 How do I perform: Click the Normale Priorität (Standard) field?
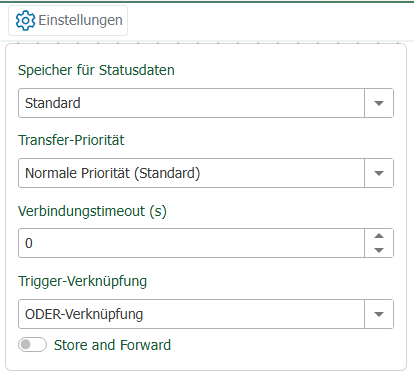pyautogui.click(x=191, y=173)
